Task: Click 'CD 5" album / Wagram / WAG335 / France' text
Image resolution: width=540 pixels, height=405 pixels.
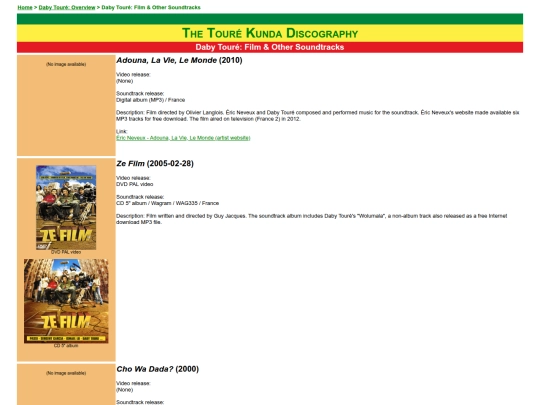Action: point(167,203)
